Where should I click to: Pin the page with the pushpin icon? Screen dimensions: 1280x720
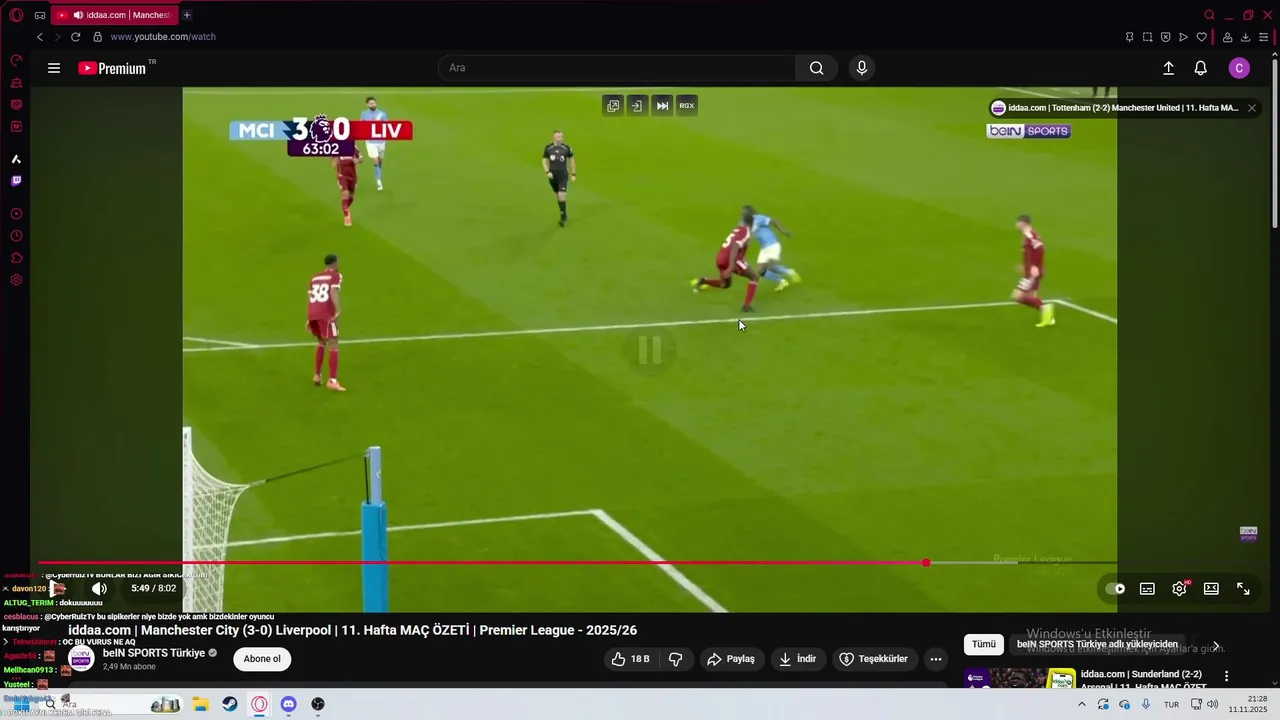click(x=1129, y=37)
